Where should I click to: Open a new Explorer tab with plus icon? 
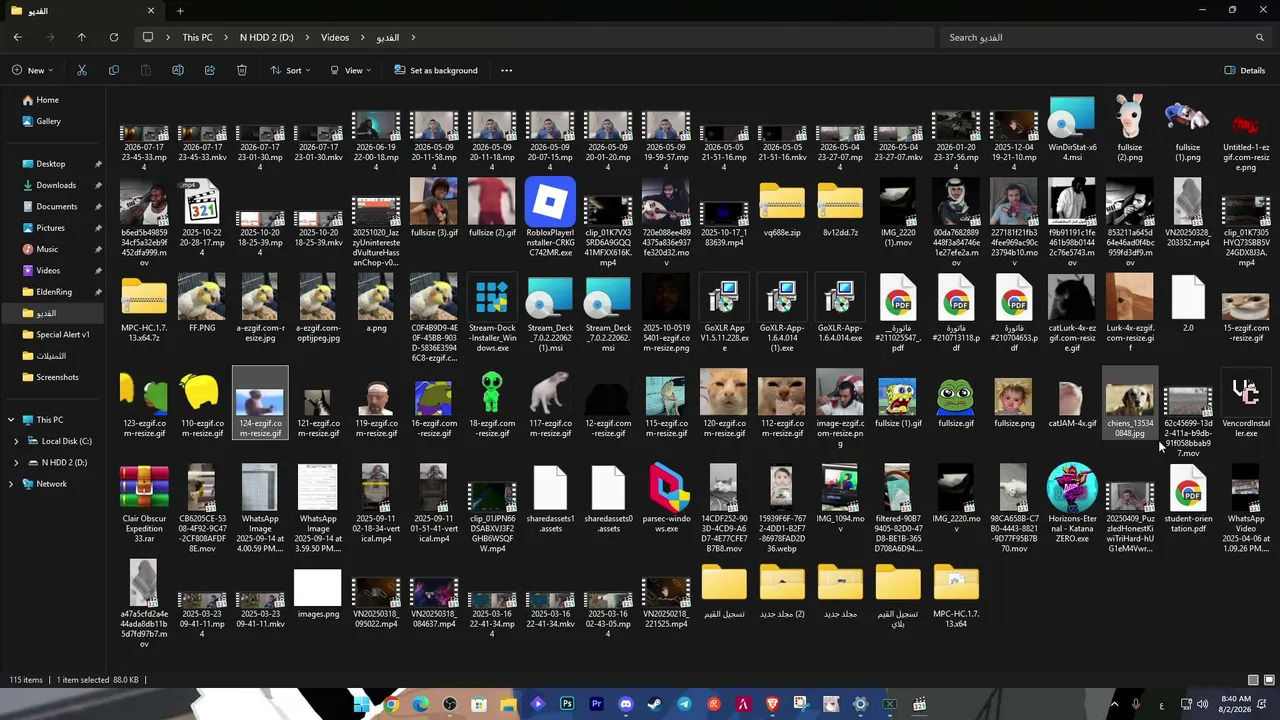coord(180,11)
